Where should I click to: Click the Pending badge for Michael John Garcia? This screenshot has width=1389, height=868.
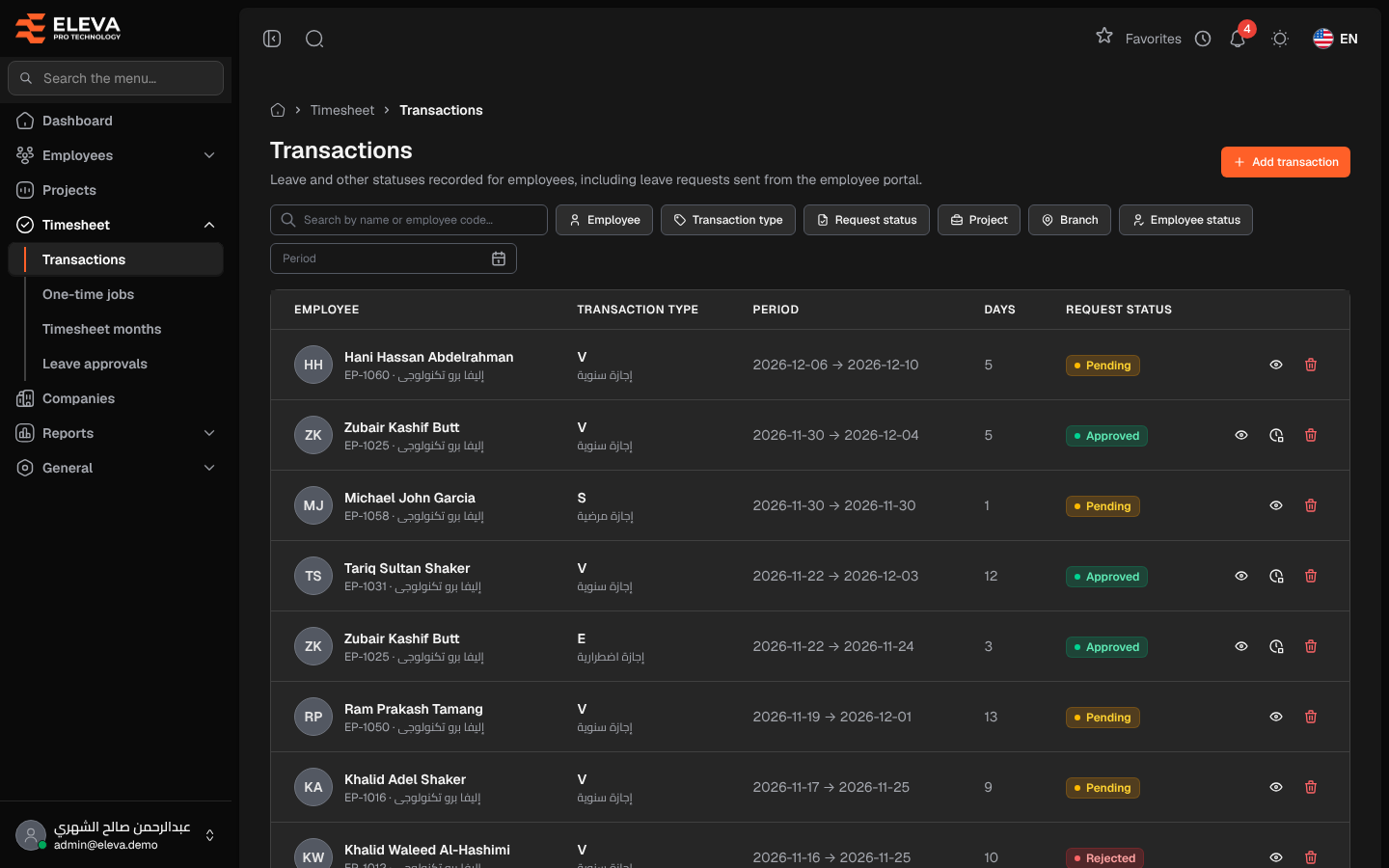(1103, 506)
